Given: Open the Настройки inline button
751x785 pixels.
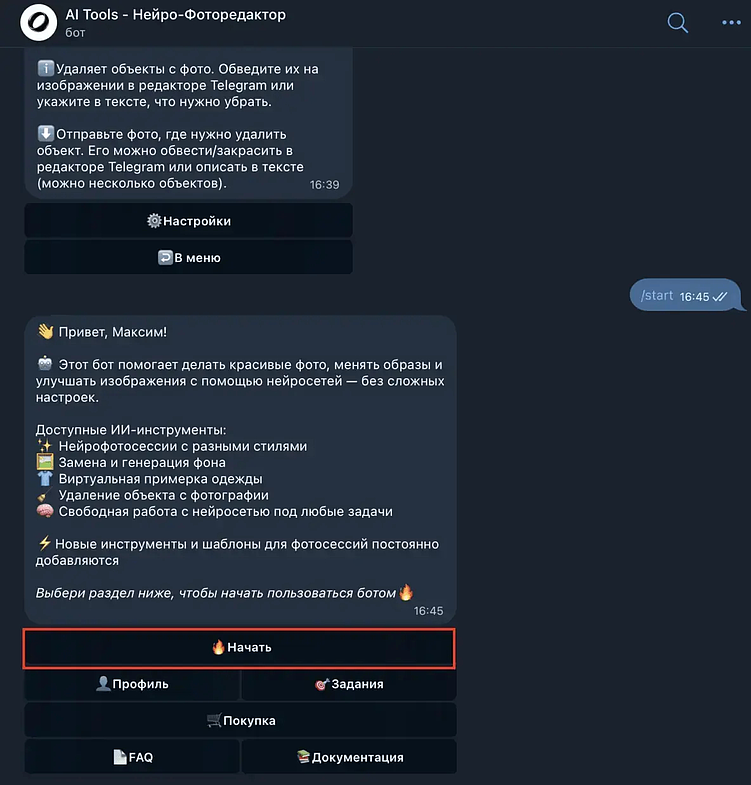Looking at the screenshot, I should pyautogui.click(x=189, y=221).
